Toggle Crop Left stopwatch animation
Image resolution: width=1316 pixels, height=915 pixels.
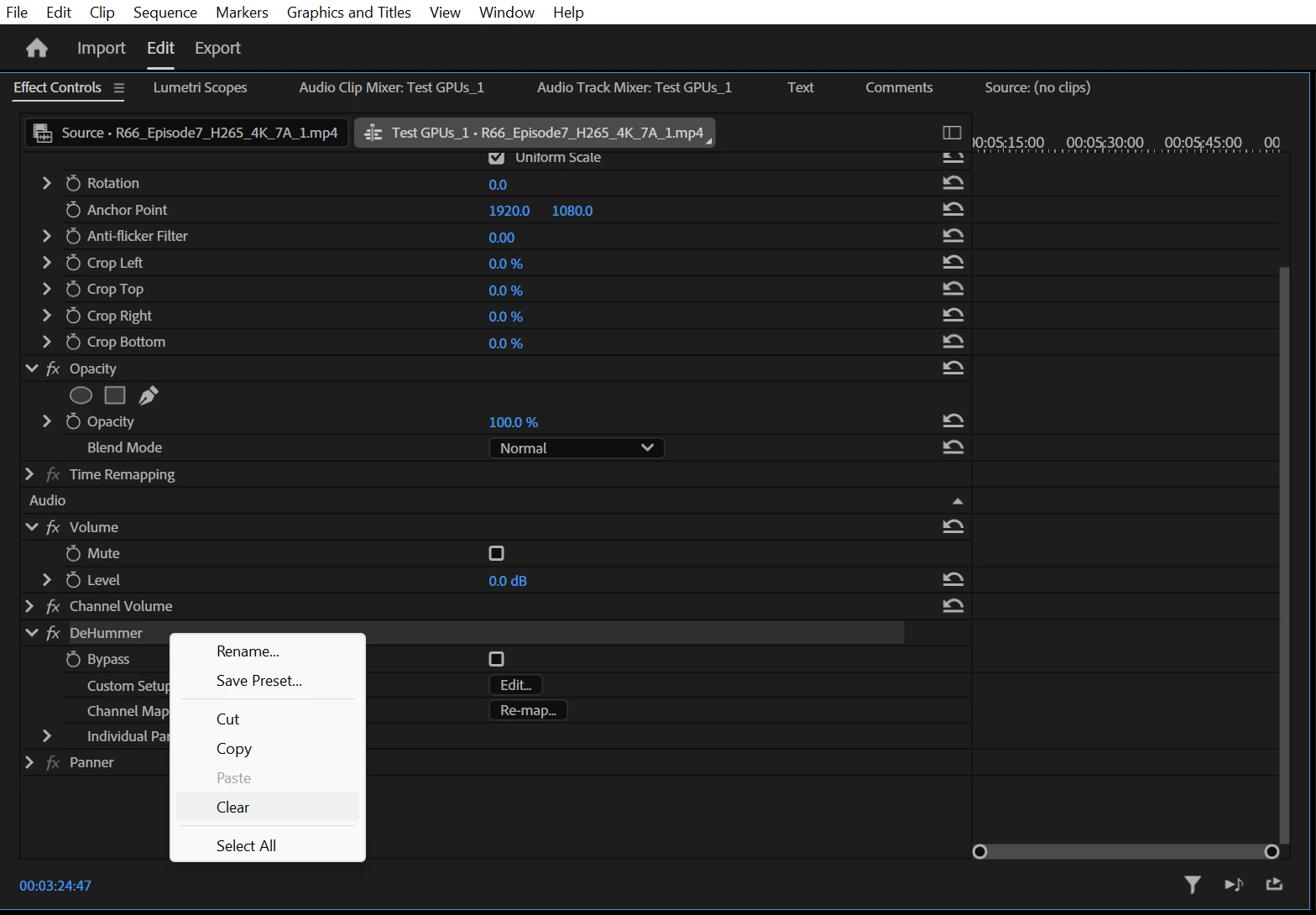(73, 263)
